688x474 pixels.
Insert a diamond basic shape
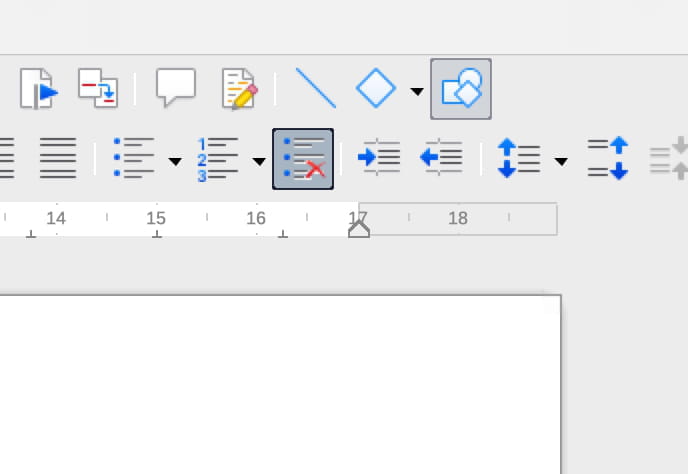[376, 88]
